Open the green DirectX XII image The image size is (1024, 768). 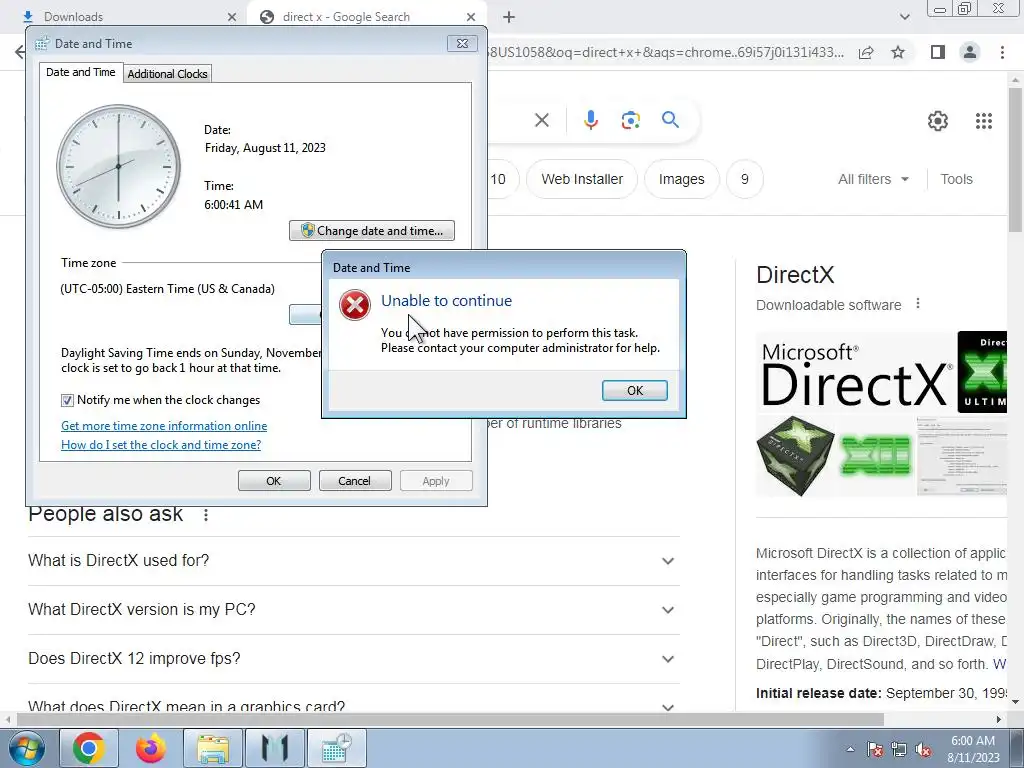tap(876, 456)
